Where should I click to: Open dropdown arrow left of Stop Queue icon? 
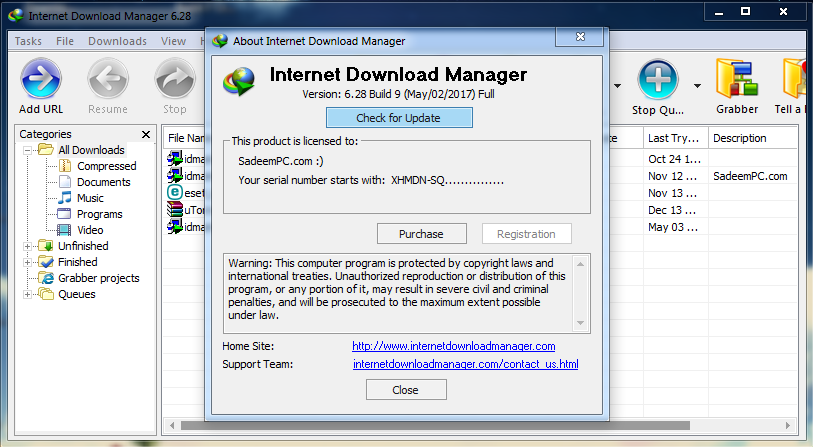tap(618, 86)
